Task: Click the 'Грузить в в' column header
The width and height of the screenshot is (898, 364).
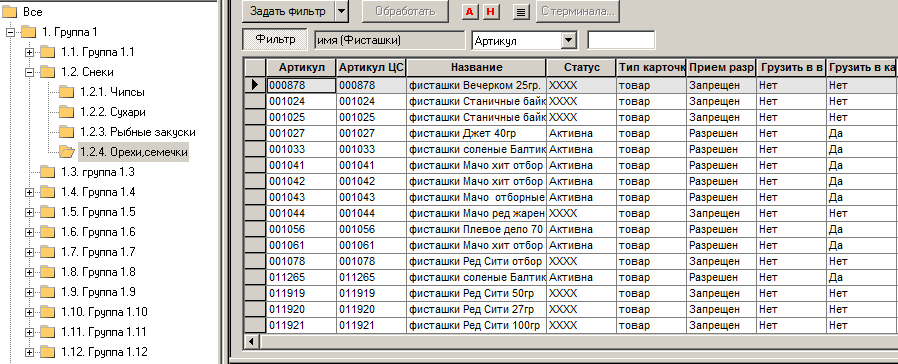Action: [x=791, y=68]
